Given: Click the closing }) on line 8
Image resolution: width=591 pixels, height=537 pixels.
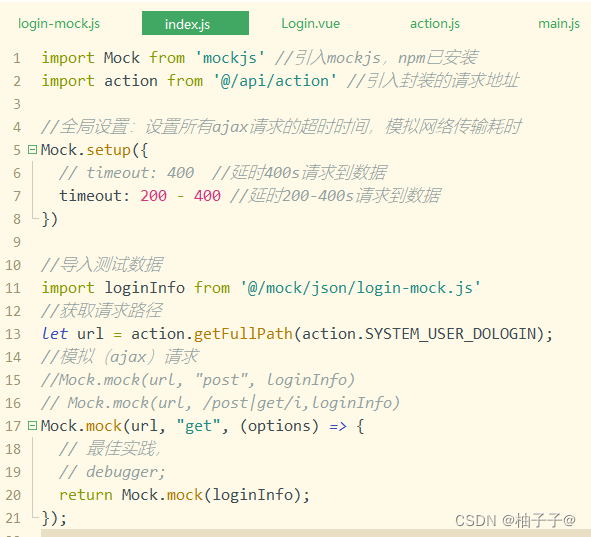Looking at the screenshot, I should coord(50,219).
